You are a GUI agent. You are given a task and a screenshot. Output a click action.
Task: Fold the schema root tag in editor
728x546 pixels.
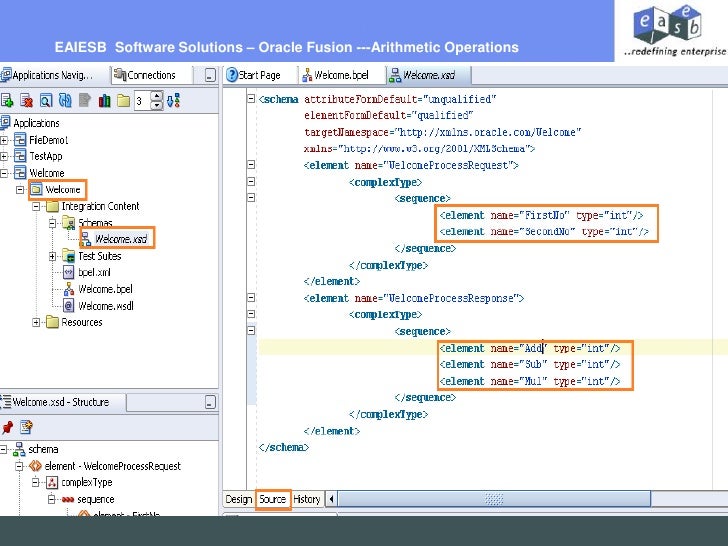(x=251, y=98)
